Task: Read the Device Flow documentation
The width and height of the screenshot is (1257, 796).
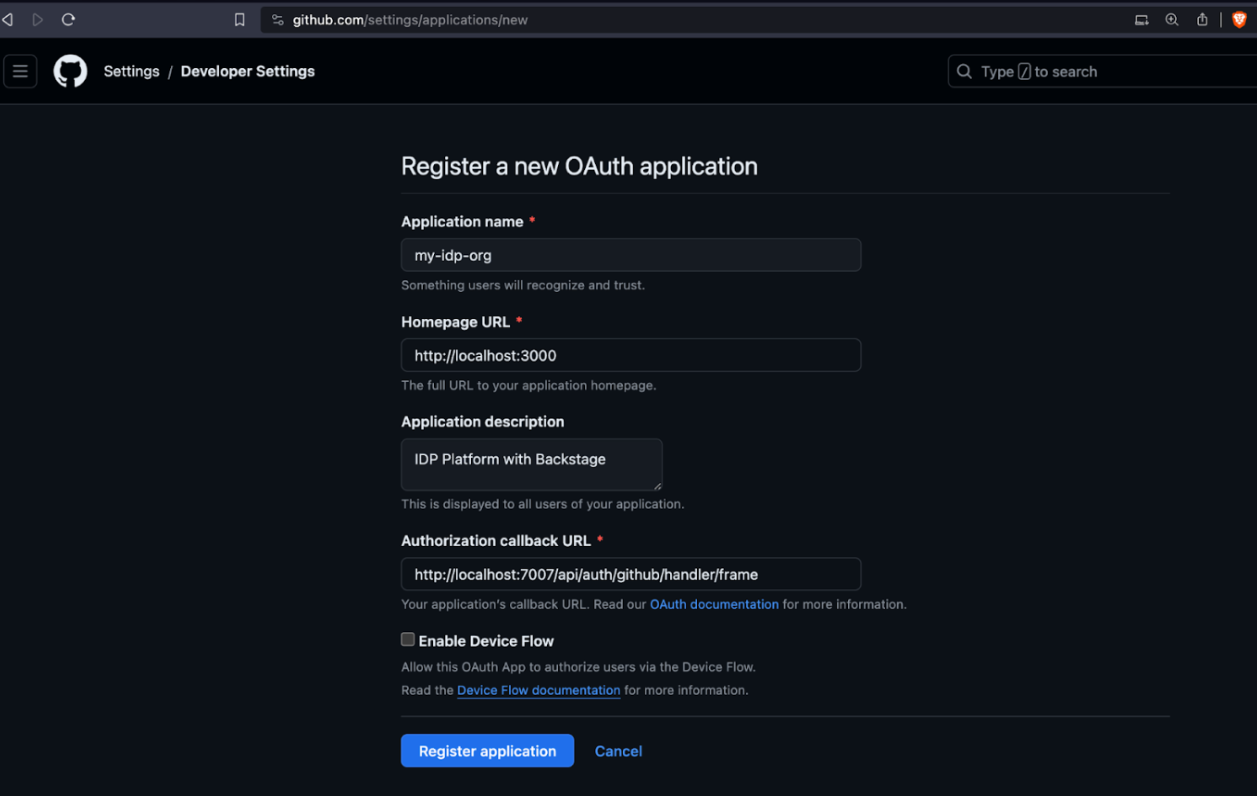Action: coord(538,690)
